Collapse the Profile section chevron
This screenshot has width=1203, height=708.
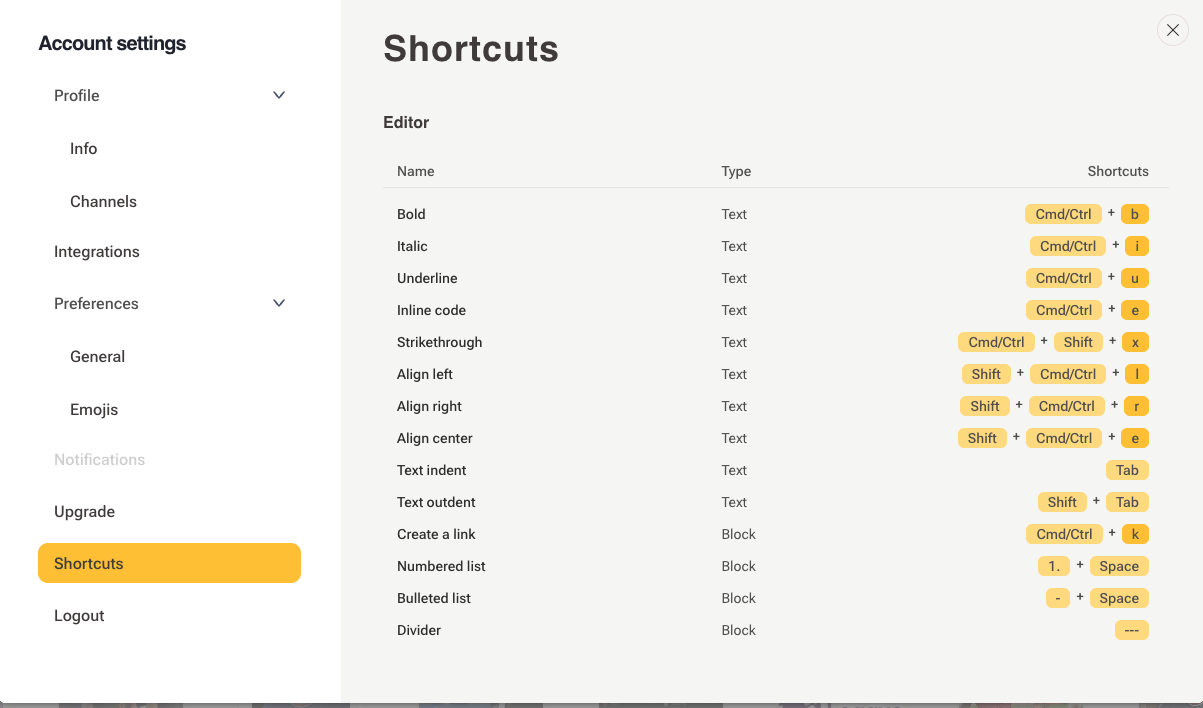(279, 95)
